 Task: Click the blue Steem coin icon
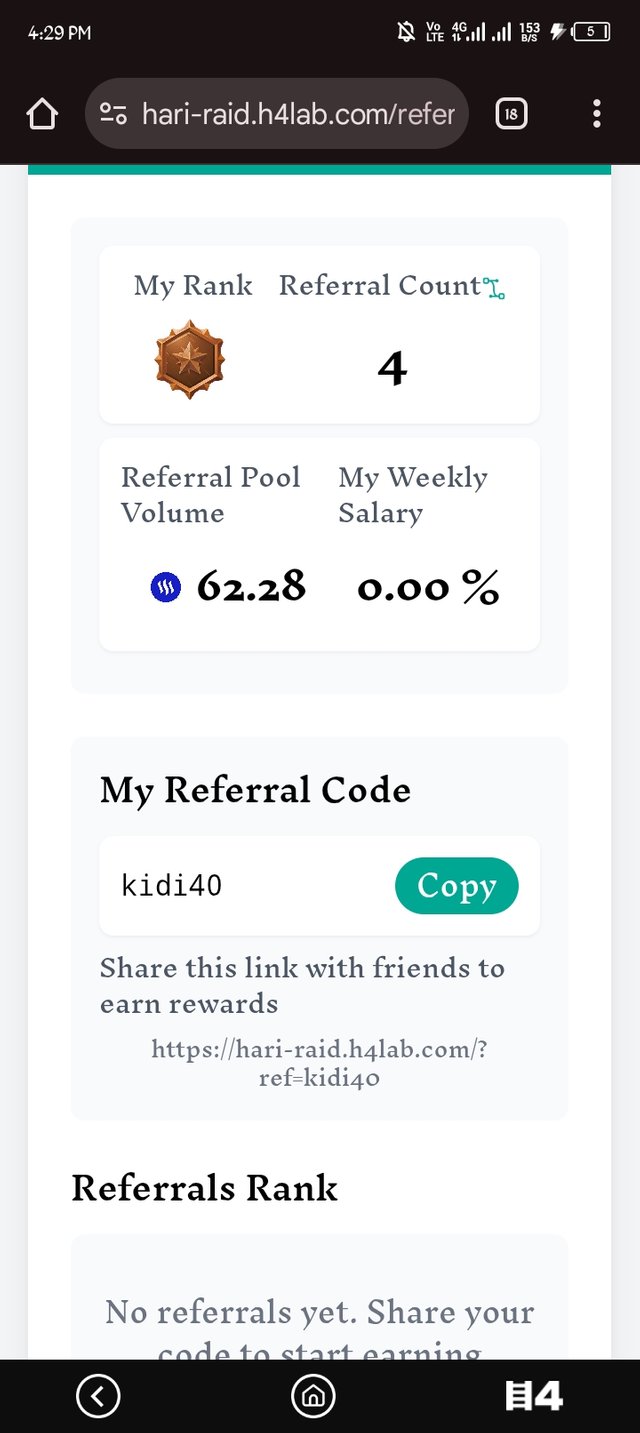166,588
